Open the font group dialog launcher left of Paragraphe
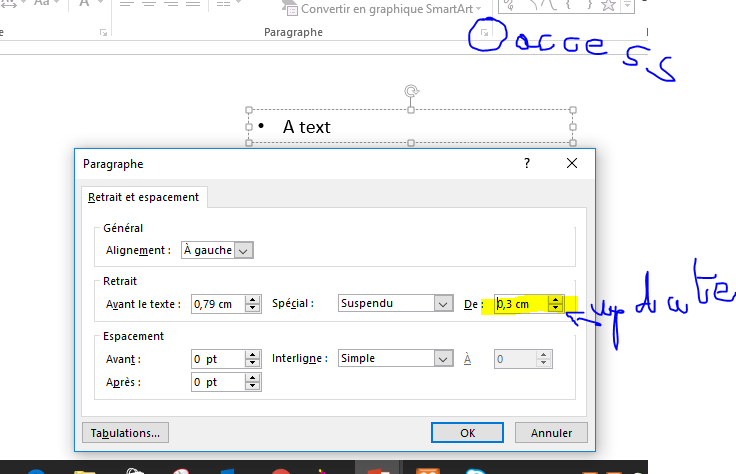 pyautogui.click(x=103, y=33)
